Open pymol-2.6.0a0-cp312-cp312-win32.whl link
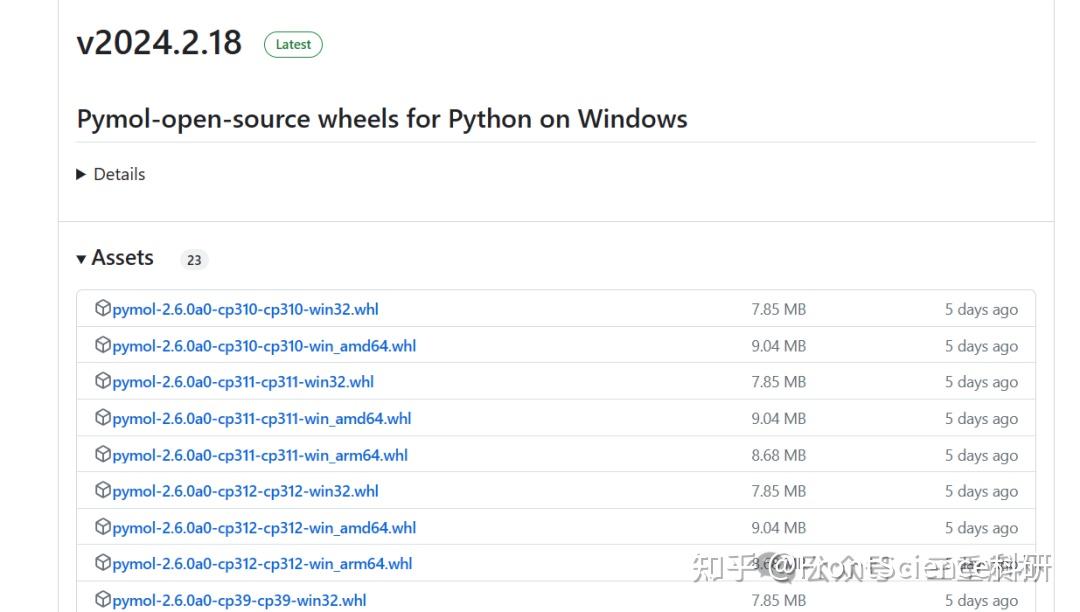The image size is (1080, 612). click(245, 491)
